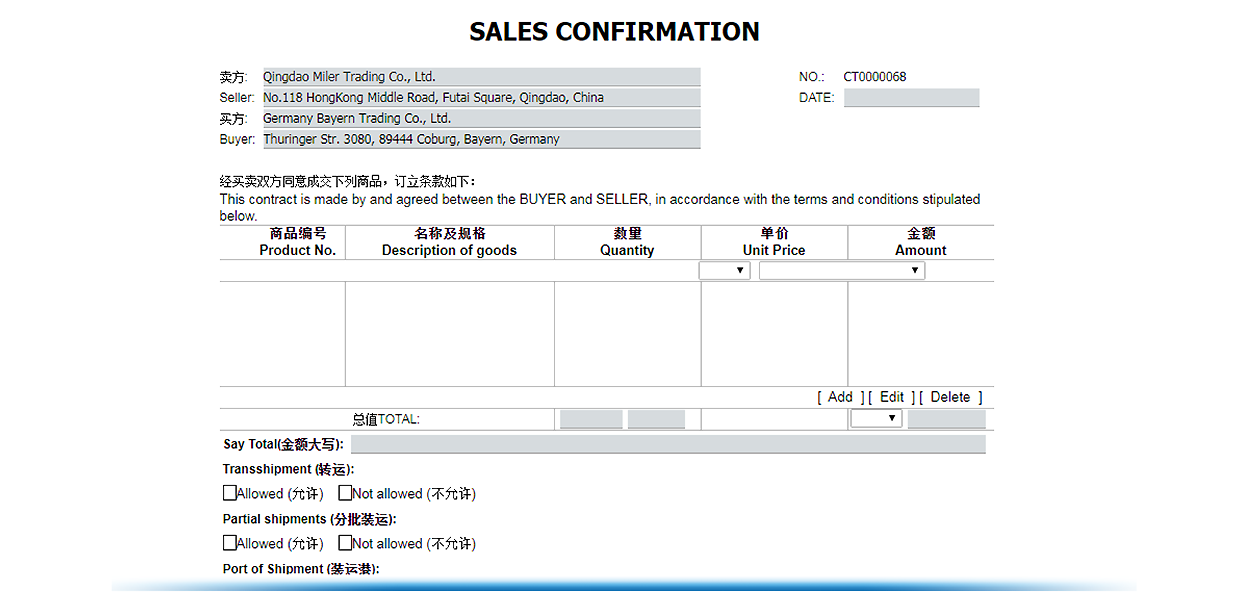Viewport: 1242px width, 600px height.
Task: Click the second total quantity field
Action: coord(656,420)
